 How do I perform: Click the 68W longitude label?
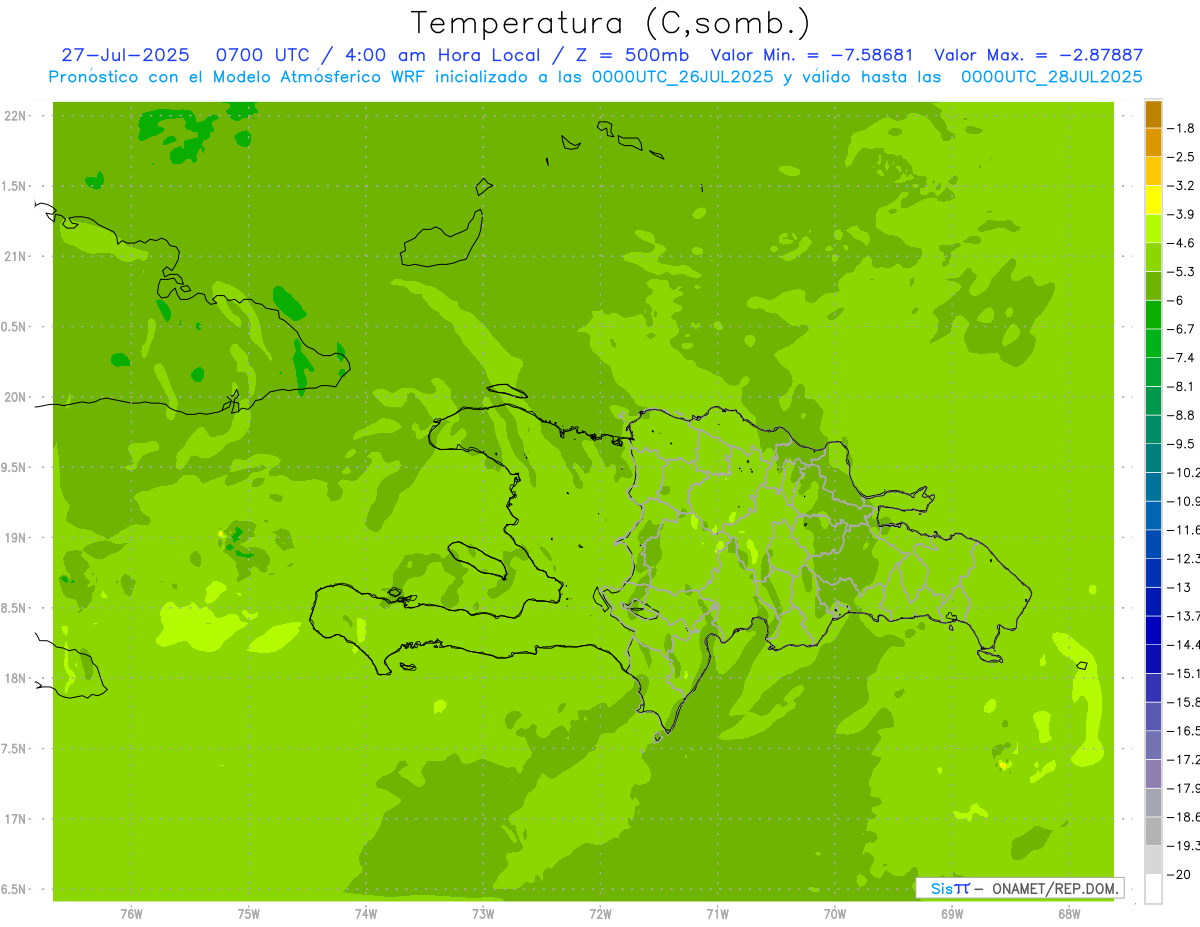click(1069, 913)
